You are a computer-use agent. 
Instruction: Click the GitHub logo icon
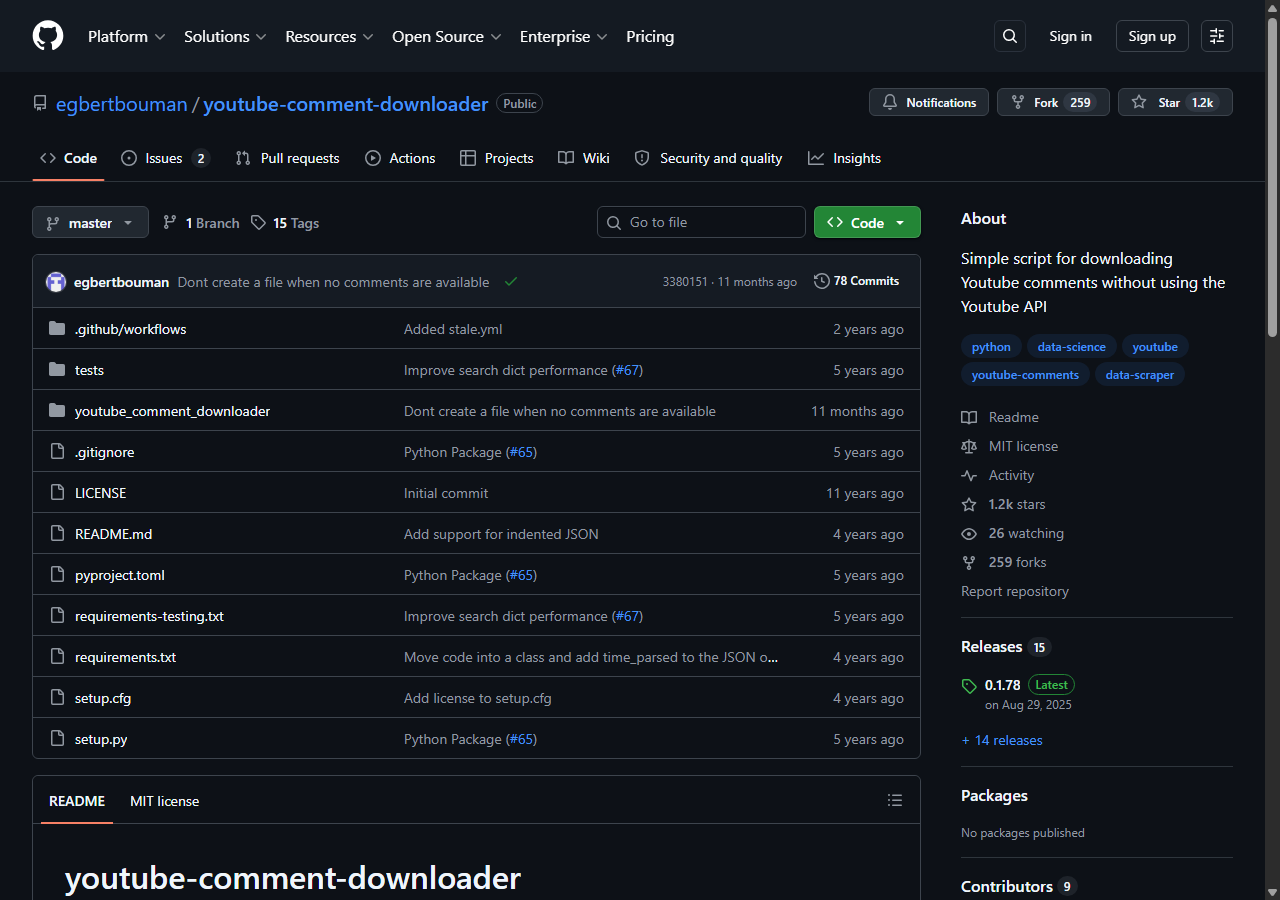48,36
